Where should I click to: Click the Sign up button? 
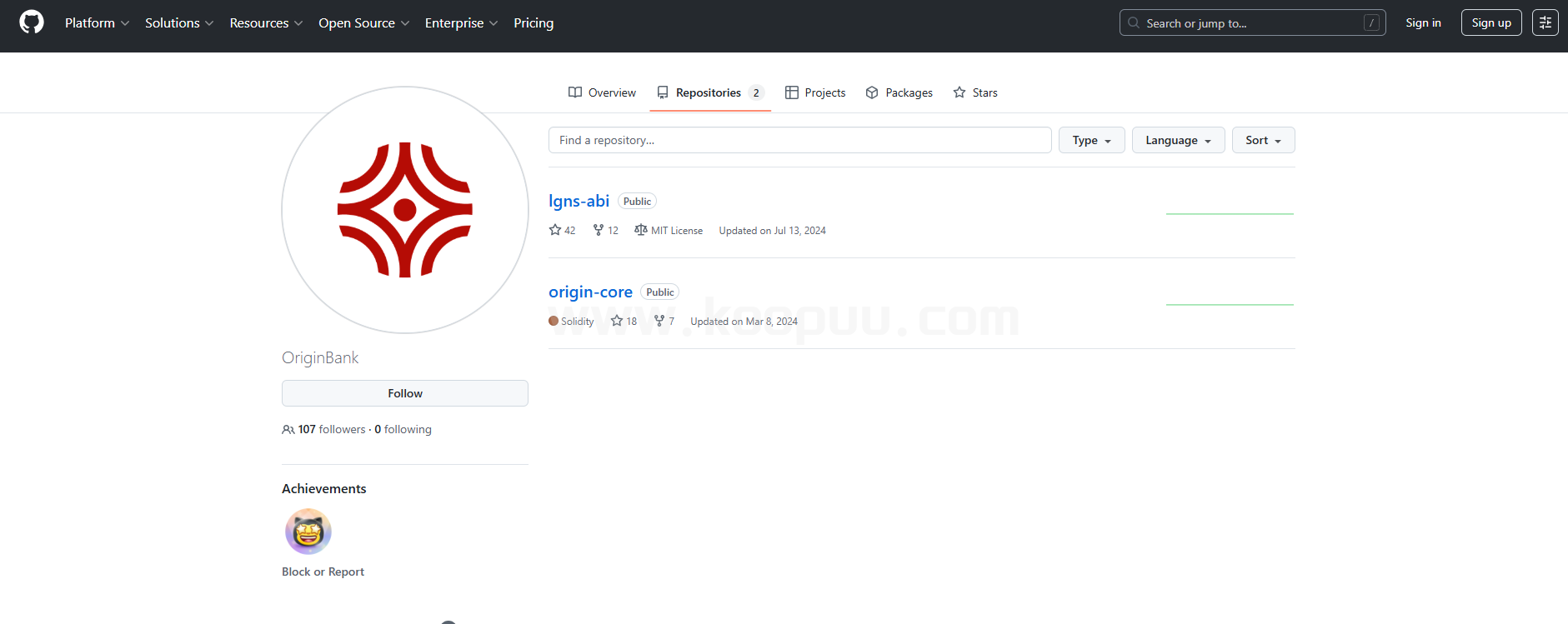point(1491,22)
